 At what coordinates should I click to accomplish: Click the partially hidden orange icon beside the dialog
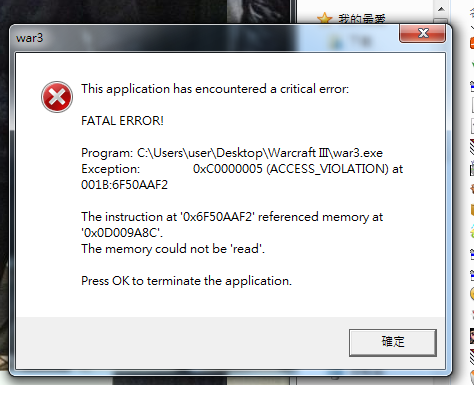tap(472, 43)
